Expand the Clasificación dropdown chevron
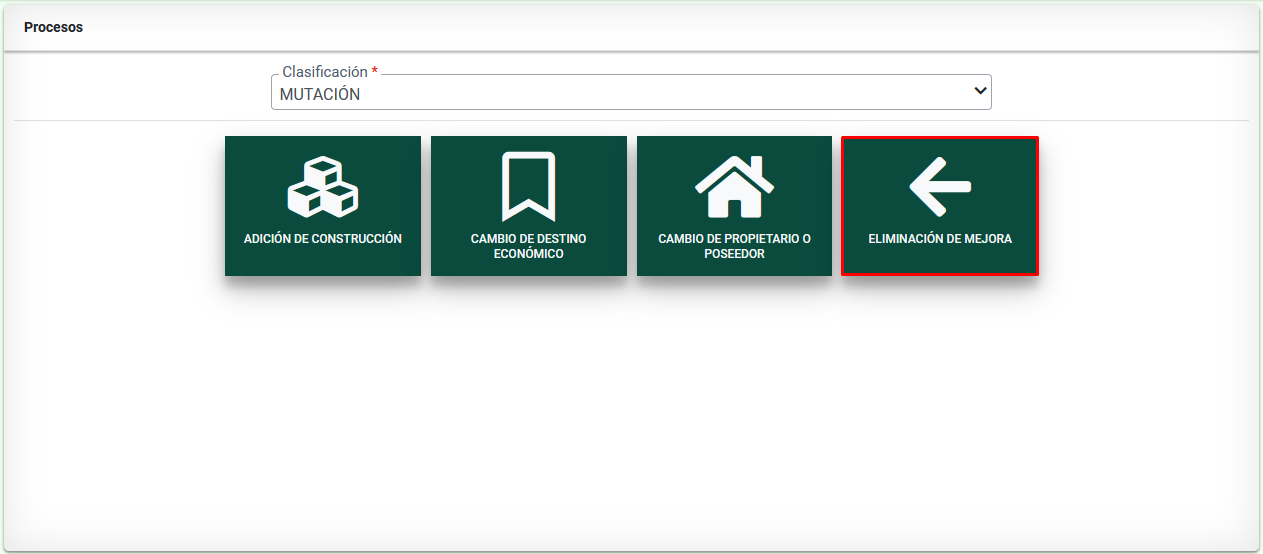Screen dimensions: 1263x554 [979, 91]
